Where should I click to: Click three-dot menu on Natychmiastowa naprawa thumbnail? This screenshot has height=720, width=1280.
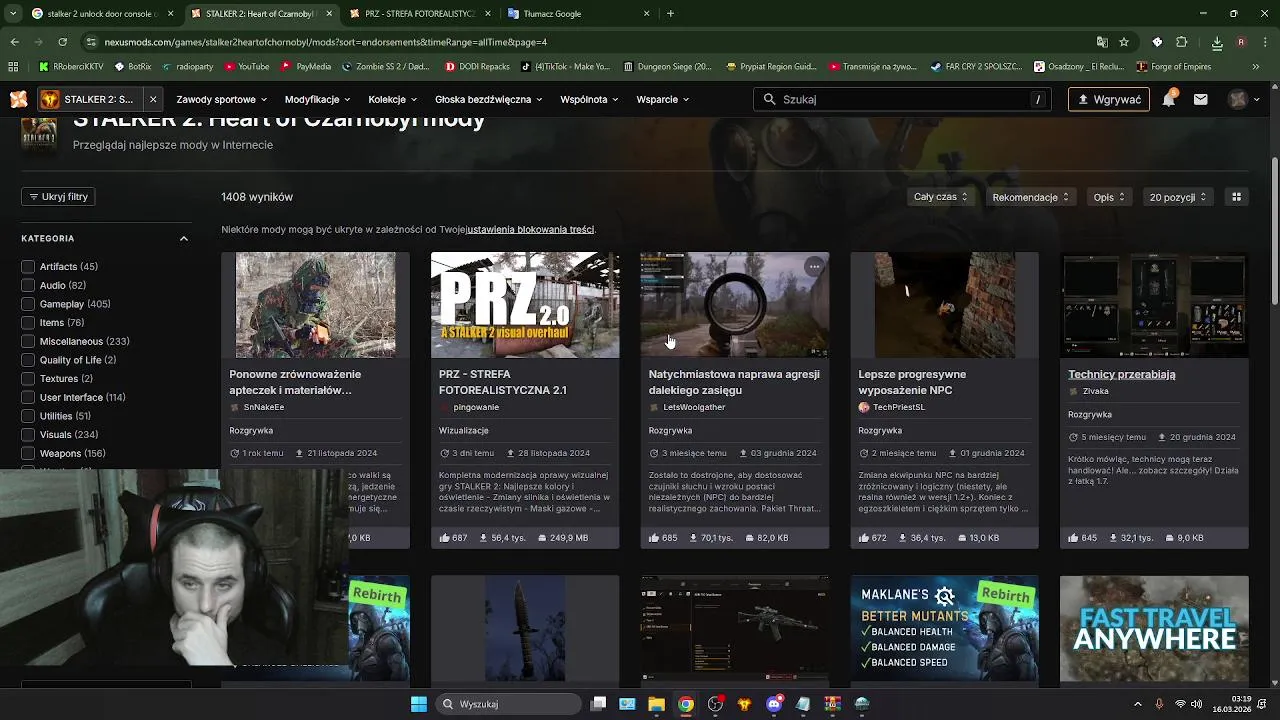(814, 266)
